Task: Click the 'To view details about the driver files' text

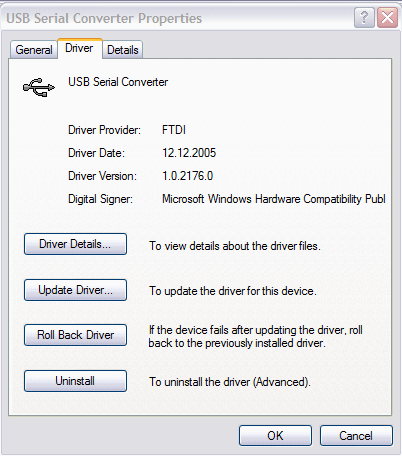Action: coord(235,246)
